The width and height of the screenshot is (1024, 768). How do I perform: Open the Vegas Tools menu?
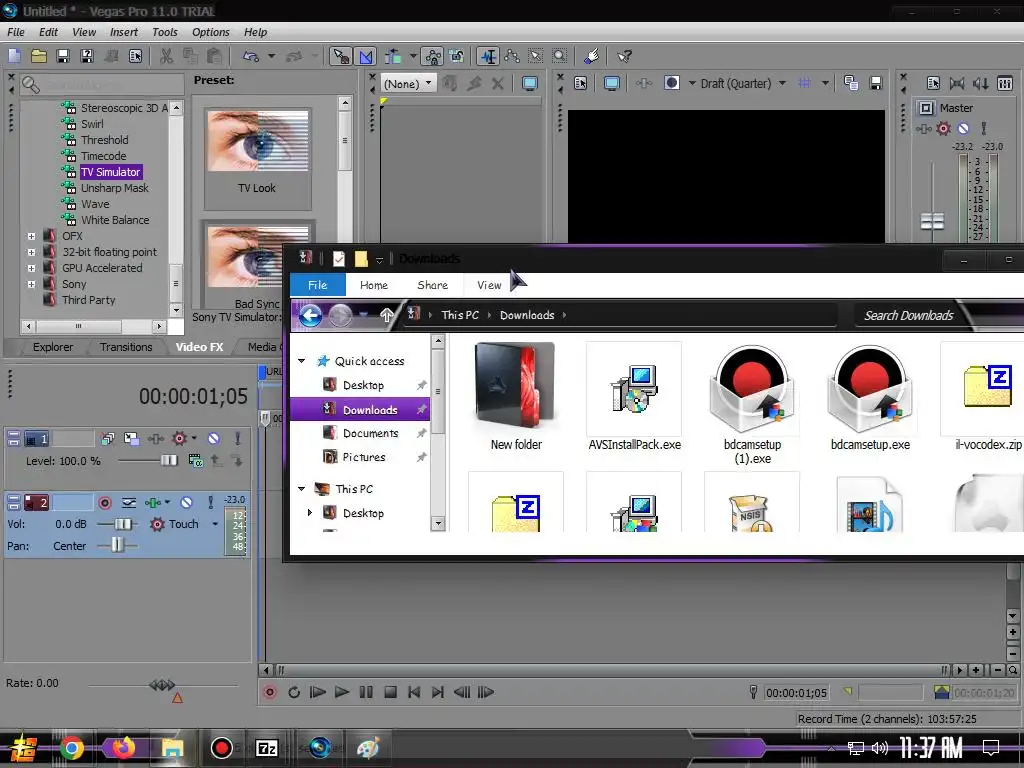tap(165, 32)
